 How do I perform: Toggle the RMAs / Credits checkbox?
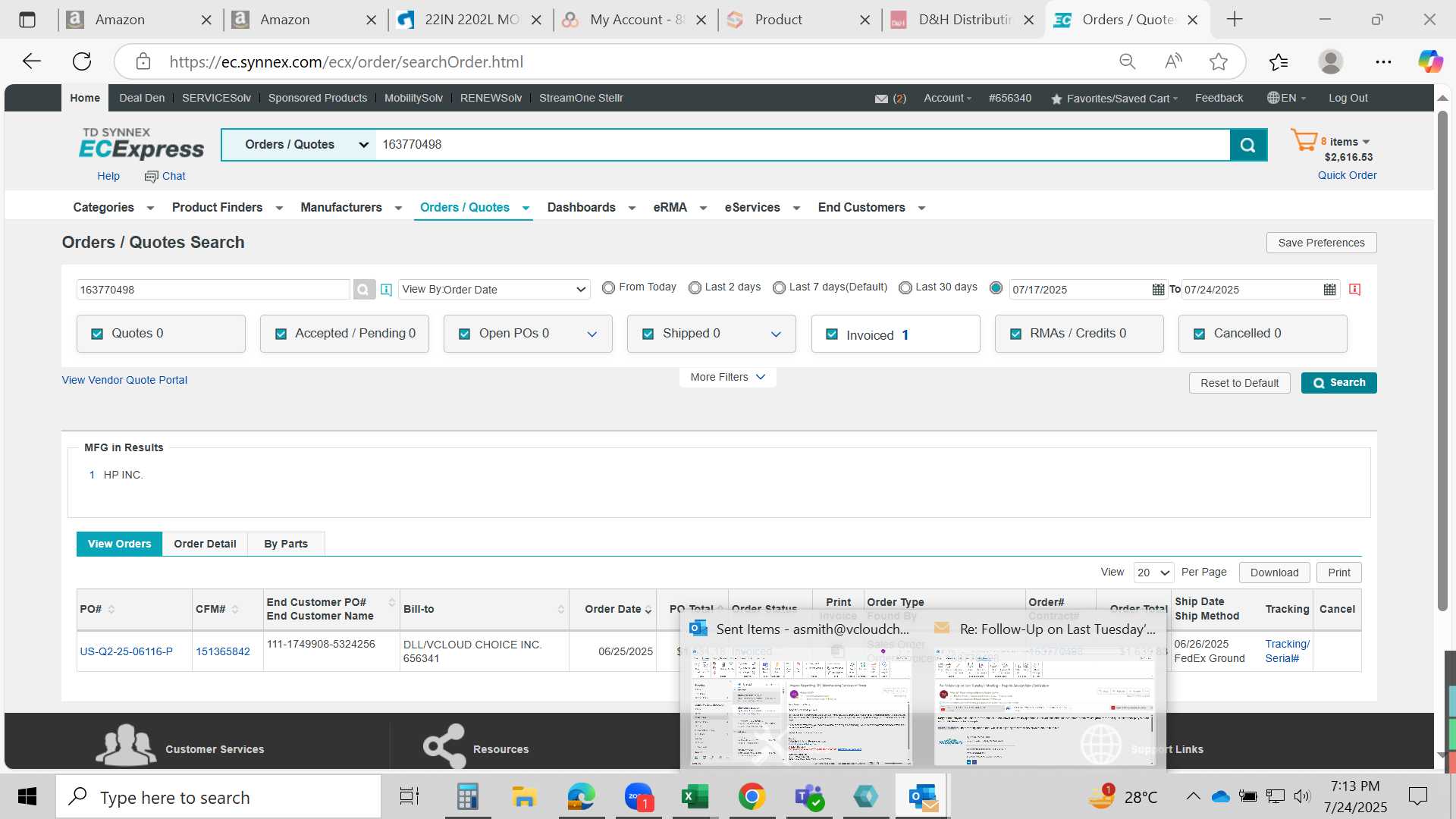click(x=1015, y=334)
